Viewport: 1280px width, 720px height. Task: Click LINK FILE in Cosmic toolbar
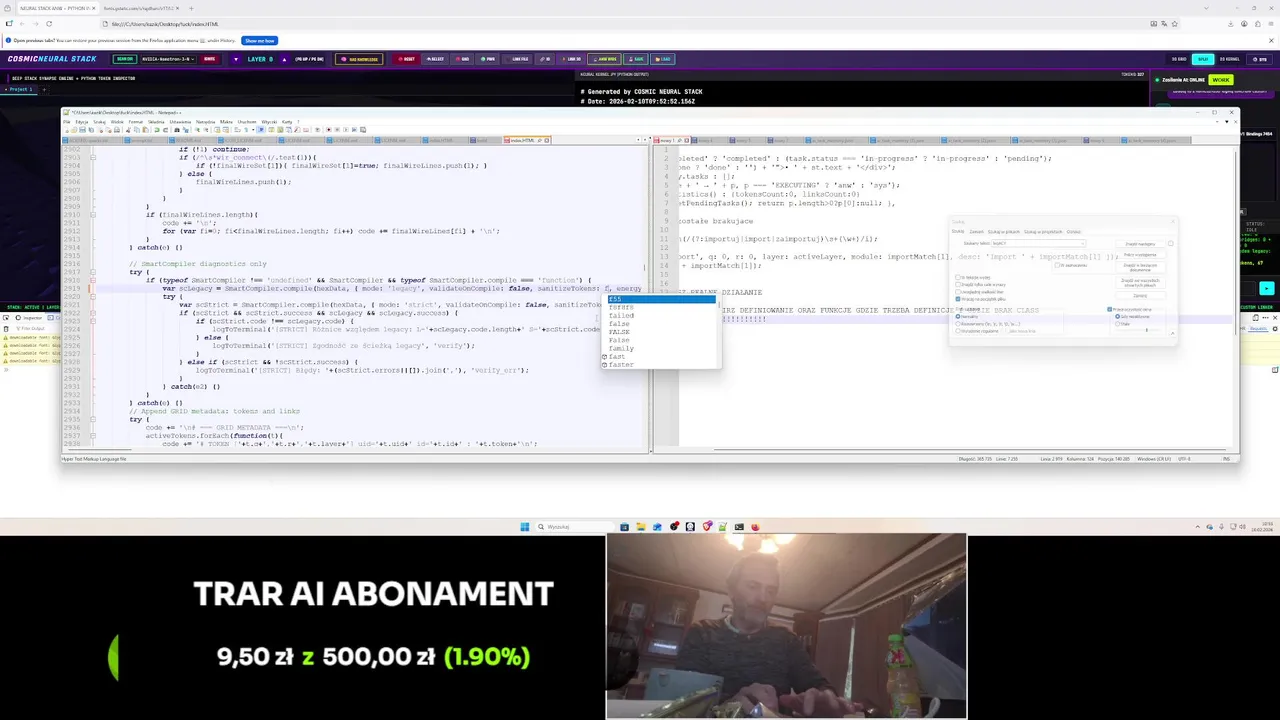tap(517, 59)
